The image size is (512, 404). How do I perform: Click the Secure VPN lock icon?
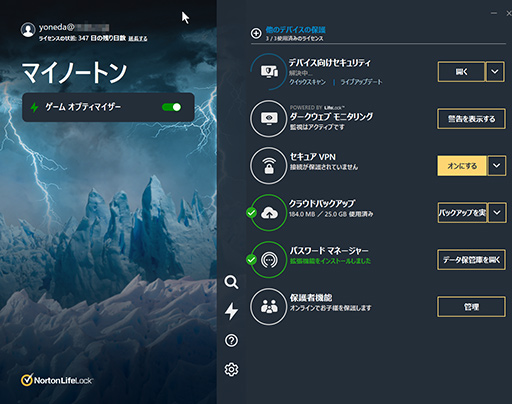pos(269,166)
